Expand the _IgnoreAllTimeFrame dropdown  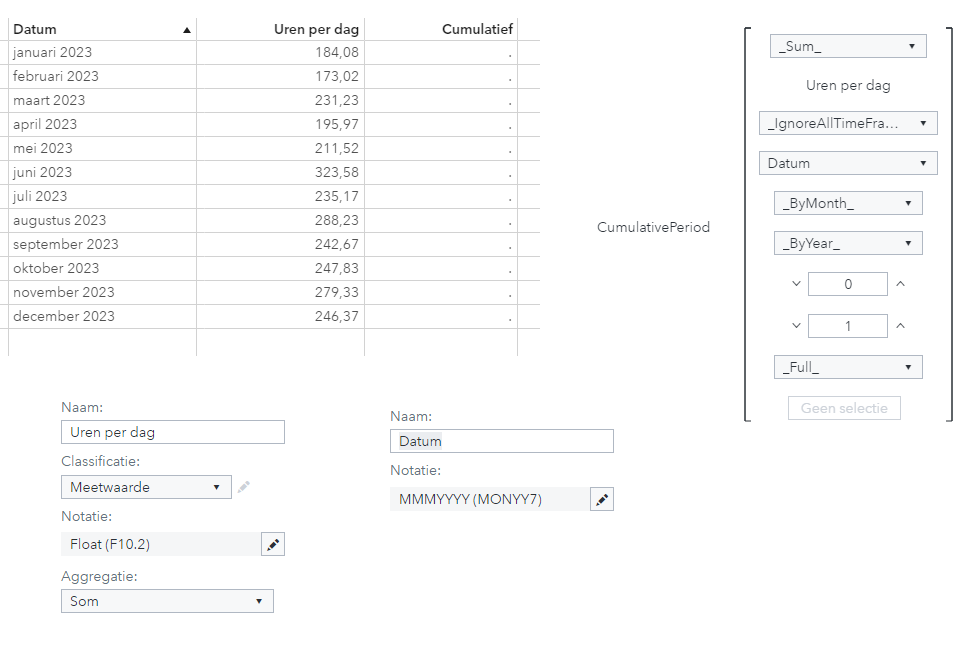coord(848,123)
